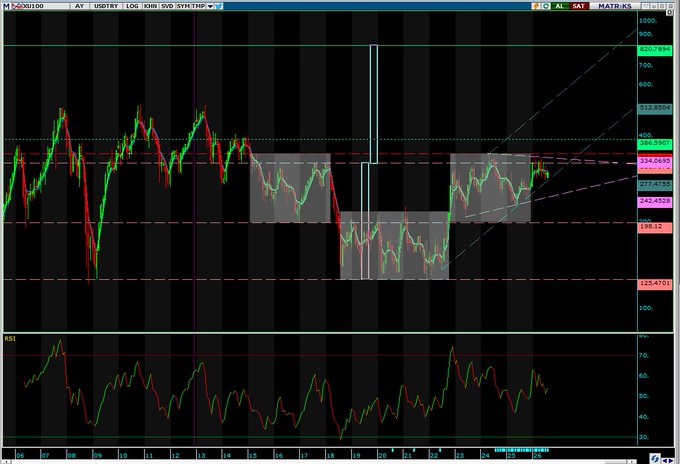Open the Twitter bird icon
Image resolution: width=680 pixels, height=464 pixels.
pos(218,6)
